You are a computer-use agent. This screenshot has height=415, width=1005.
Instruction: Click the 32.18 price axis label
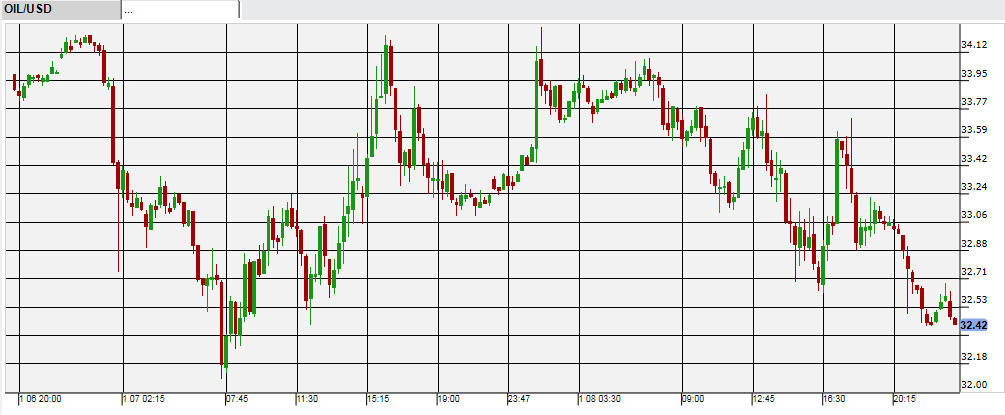click(974, 357)
